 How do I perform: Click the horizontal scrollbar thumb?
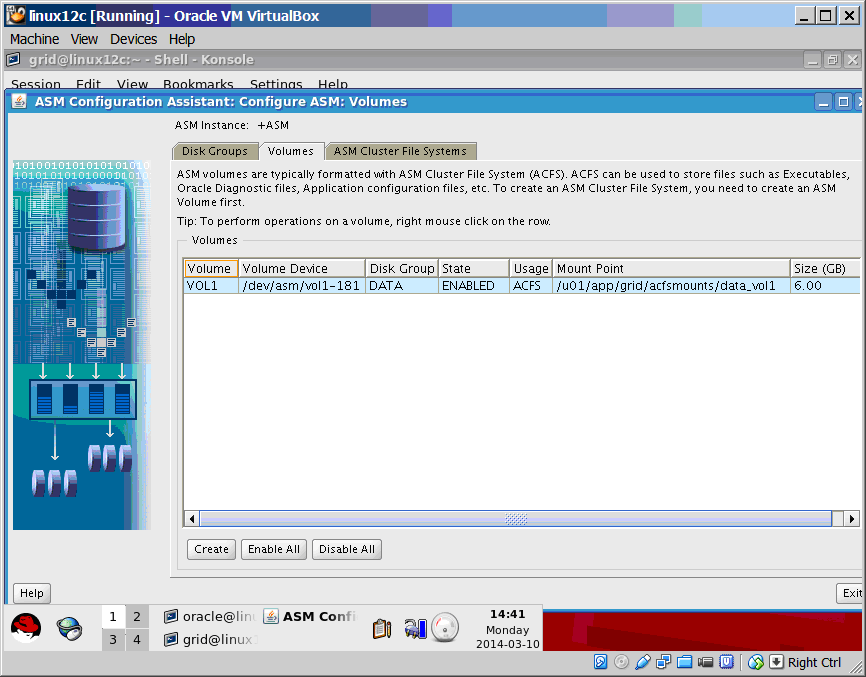click(516, 519)
